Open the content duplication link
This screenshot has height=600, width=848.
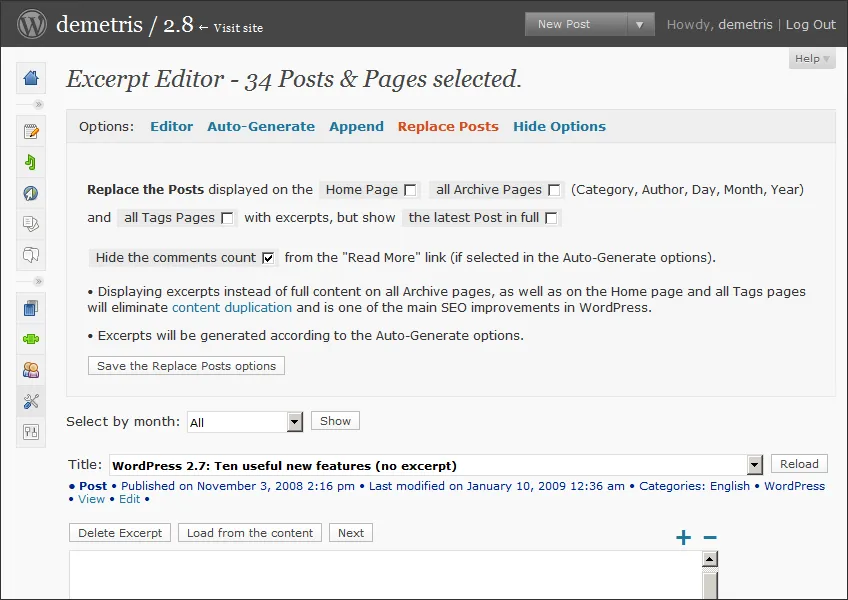pyautogui.click(x=231, y=307)
